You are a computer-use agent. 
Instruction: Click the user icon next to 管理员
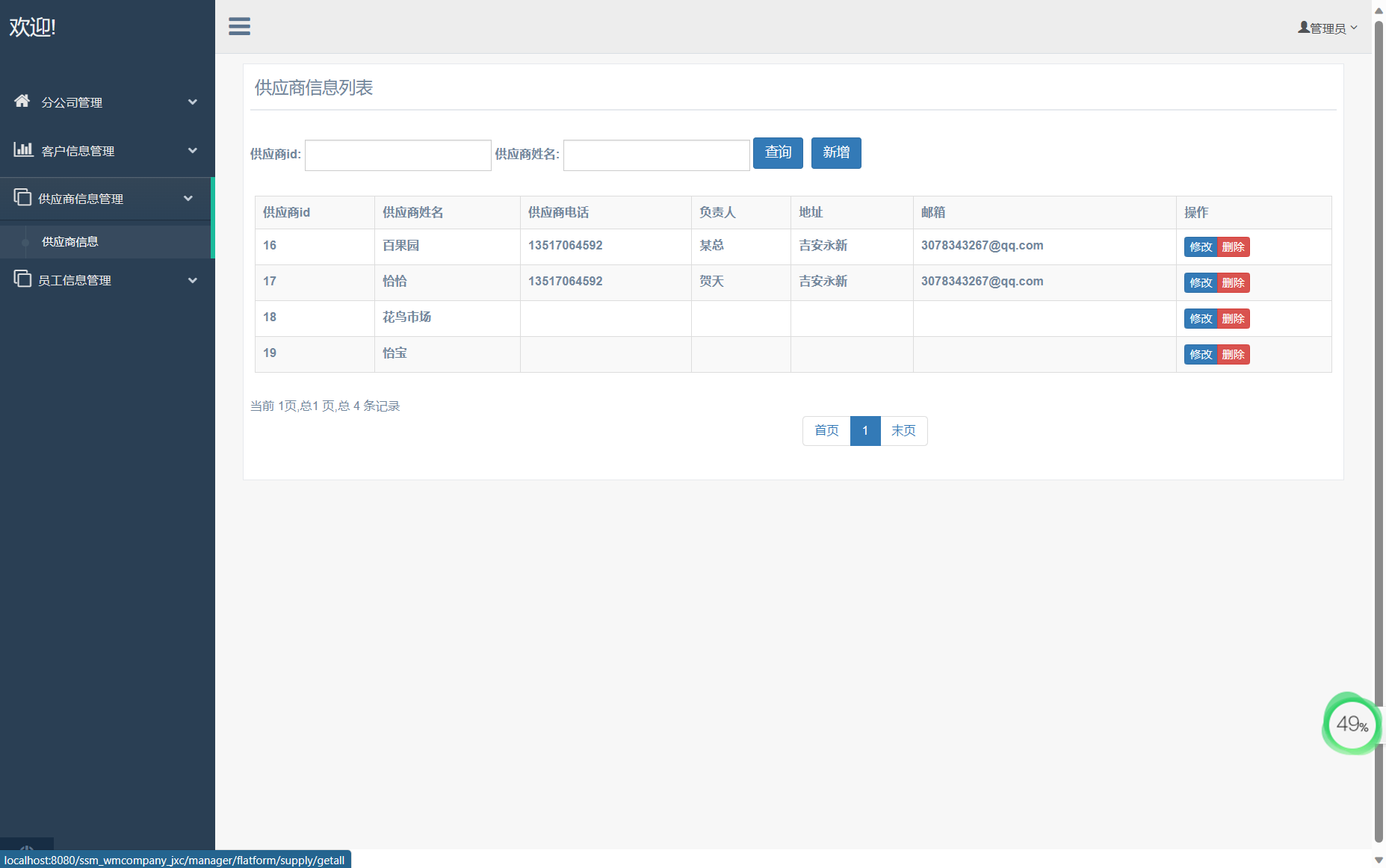click(x=1304, y=28)
